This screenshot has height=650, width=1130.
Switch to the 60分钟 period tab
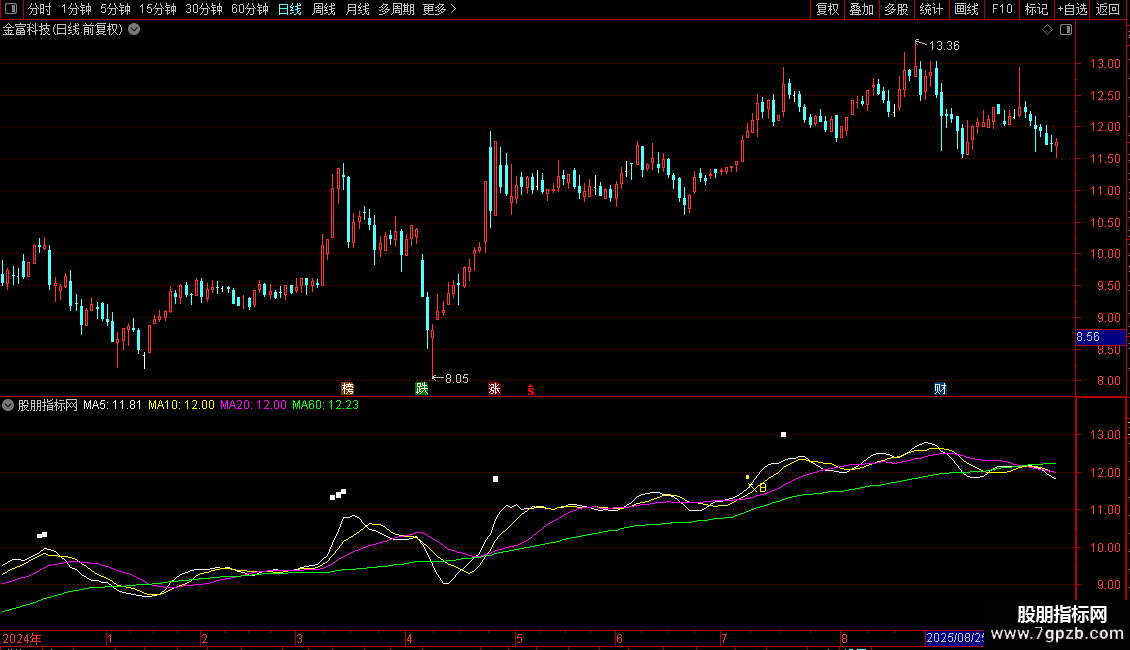tap(249, 9)
